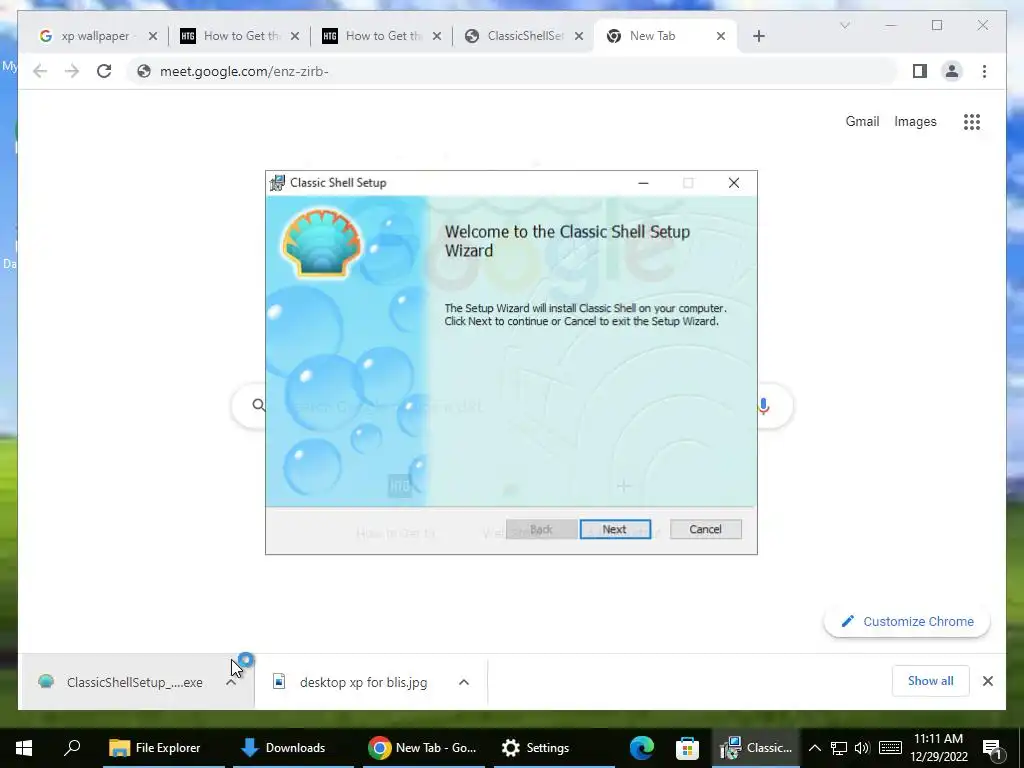The image size is (1024, 768).
Task: Minimize the Classic Shell Setup window
Action: coord(643,183)
